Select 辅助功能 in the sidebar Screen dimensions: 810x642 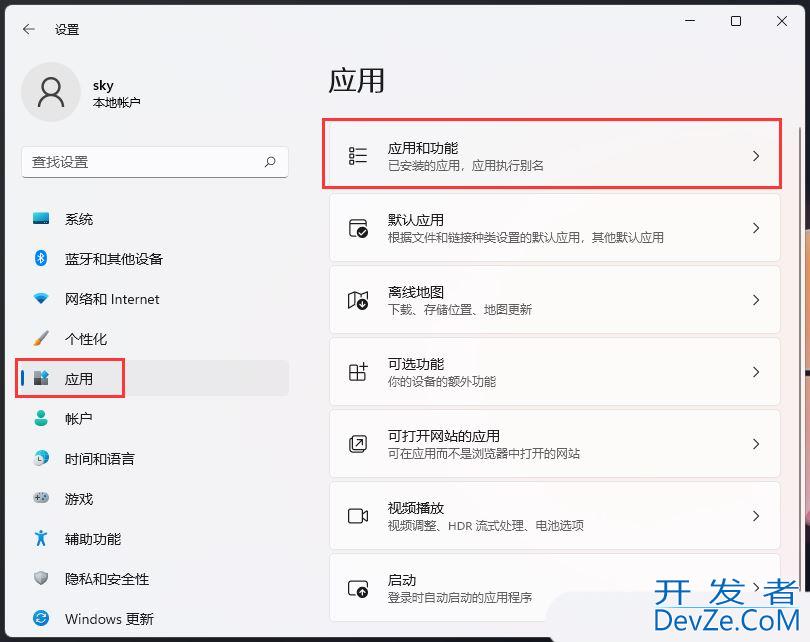[154, 538]
